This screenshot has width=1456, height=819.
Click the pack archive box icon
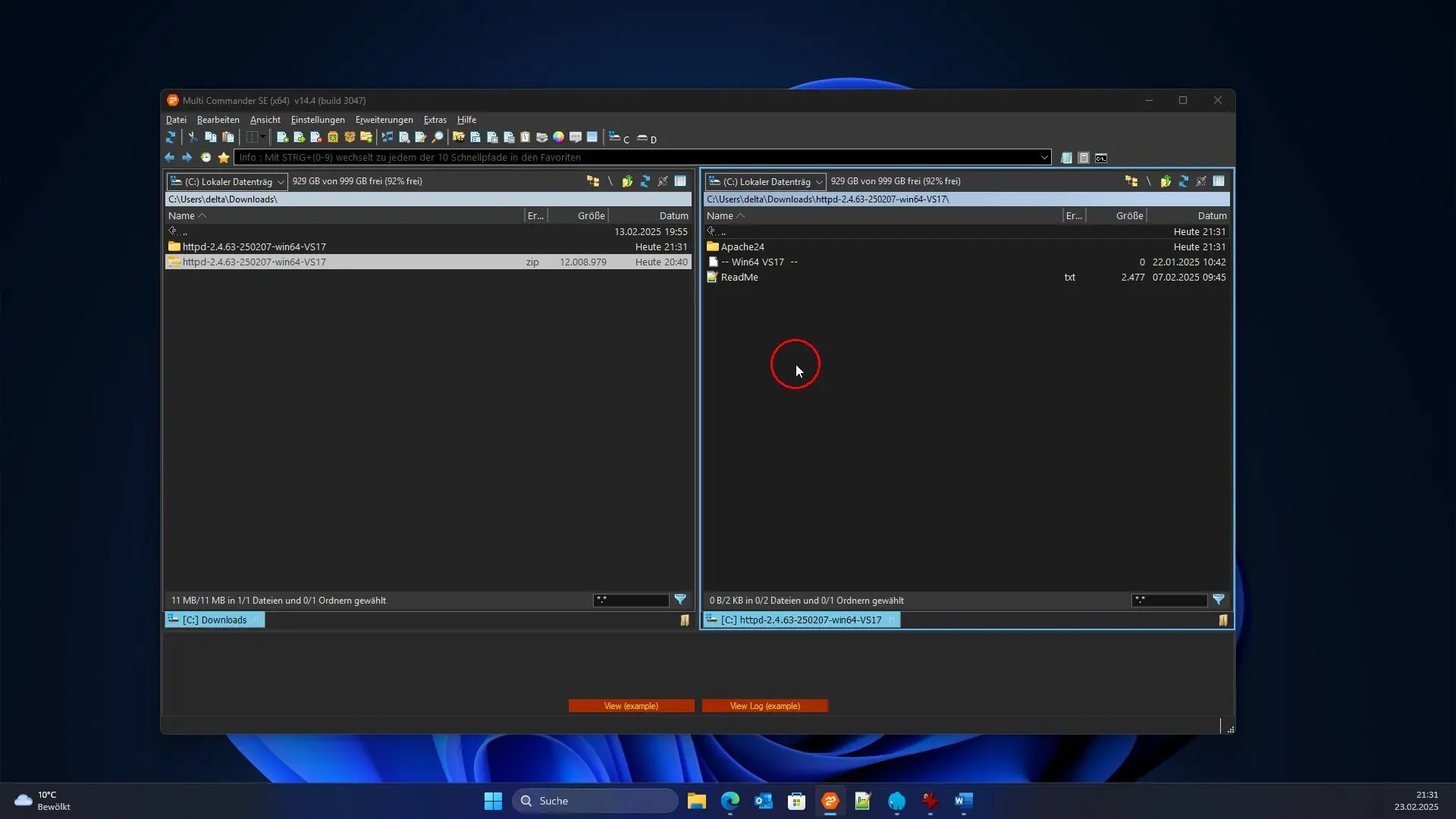pos(333,137)
